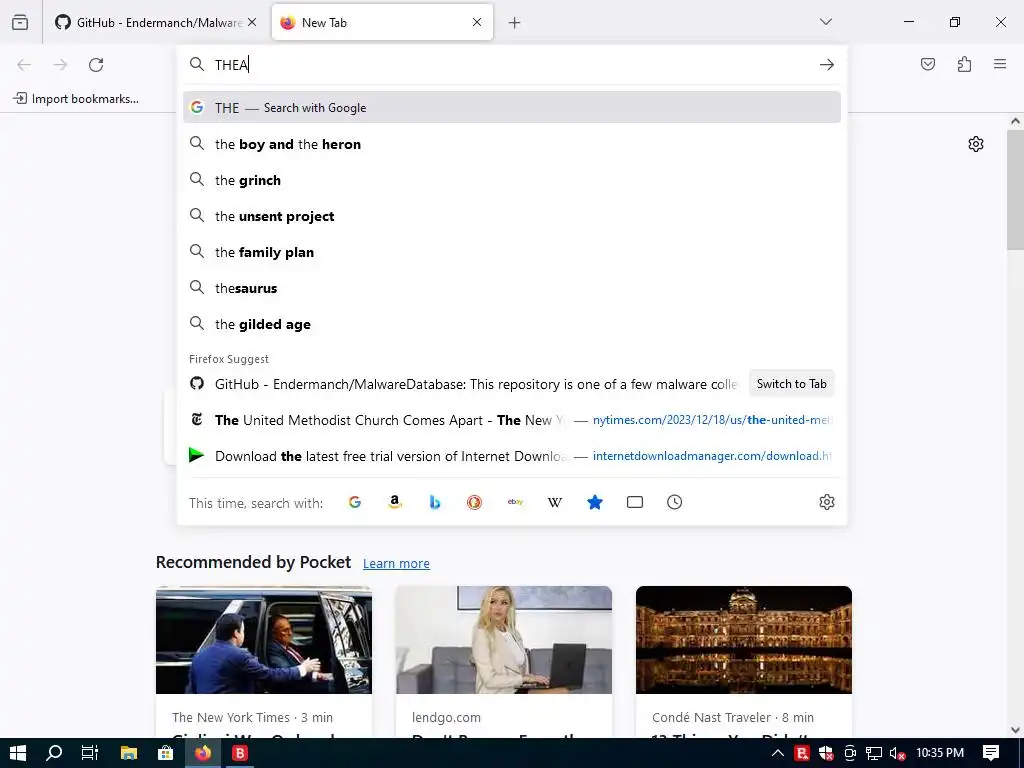This screenshot has width=1024, height=768.
Task: Choose suggestion 'thesaurus'
Action: click(x=511, y=287)
